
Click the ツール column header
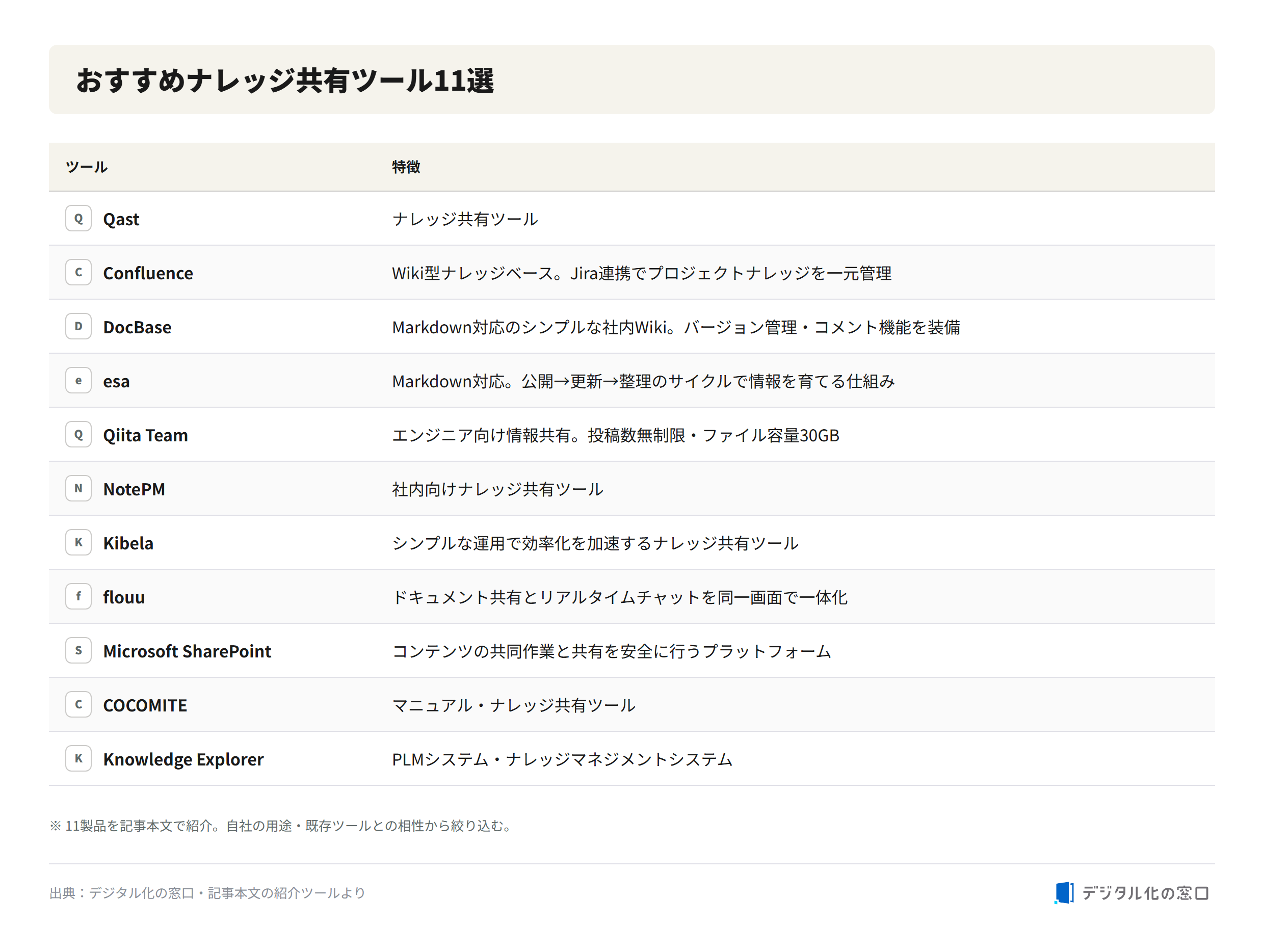pos(86,167)
